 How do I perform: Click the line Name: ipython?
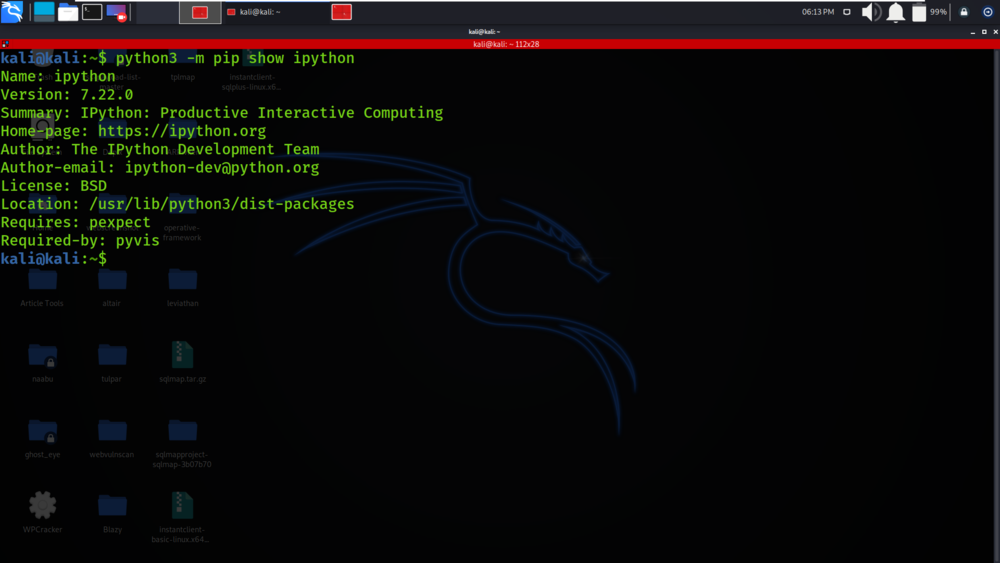tap(58, 77)
